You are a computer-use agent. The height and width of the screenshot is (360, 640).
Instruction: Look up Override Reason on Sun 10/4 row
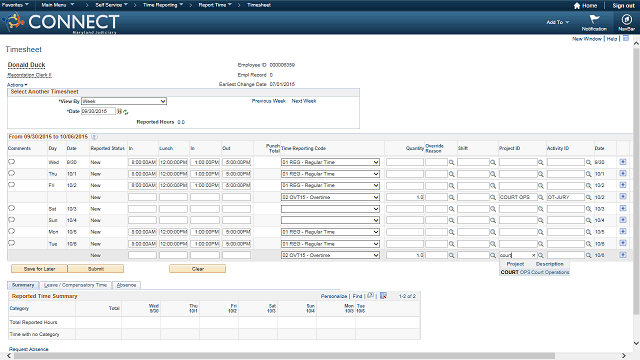pyautogui.click(x=452, y=220)
